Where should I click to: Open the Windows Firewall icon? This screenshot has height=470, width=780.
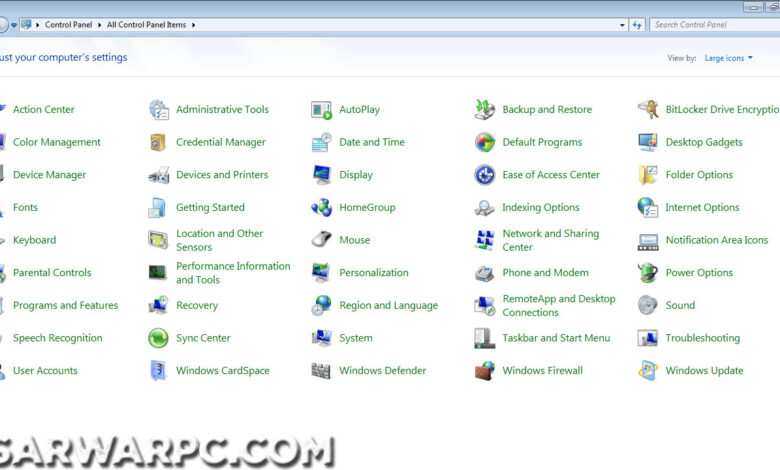[x=485, y=371]
